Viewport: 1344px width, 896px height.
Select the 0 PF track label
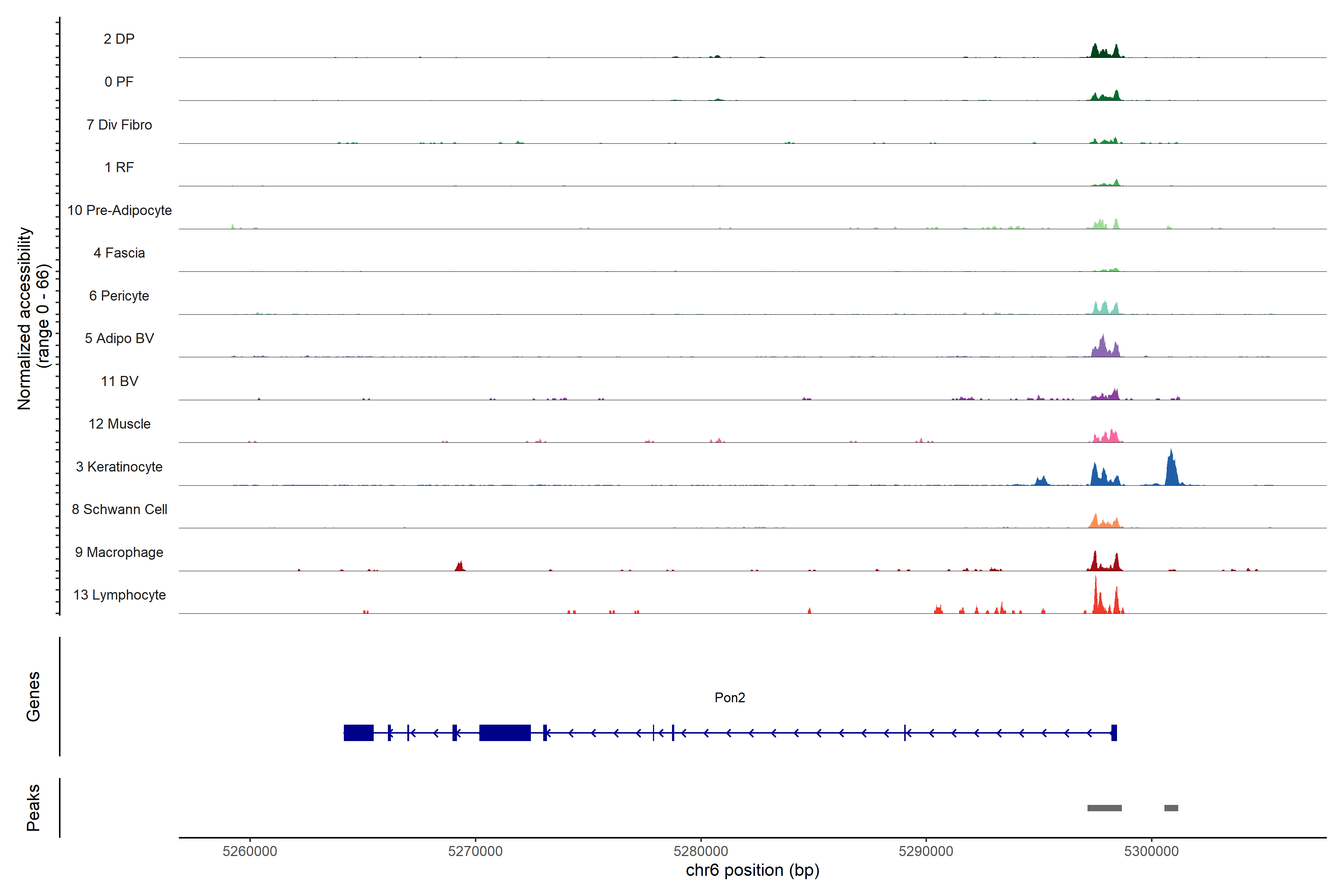pos(119,82)
